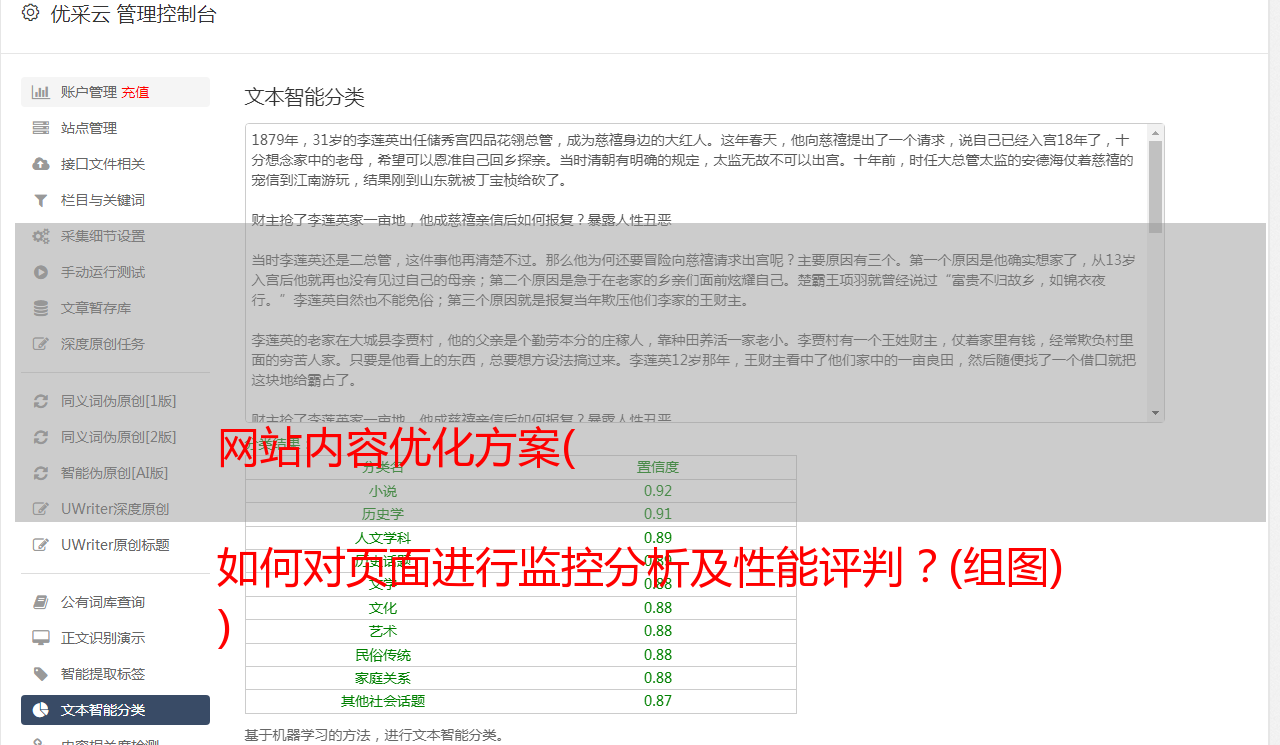The image size is (1280, 745).
Task: Click the text area scrollbar down arrow
Action: click(x=1156, y=413)
